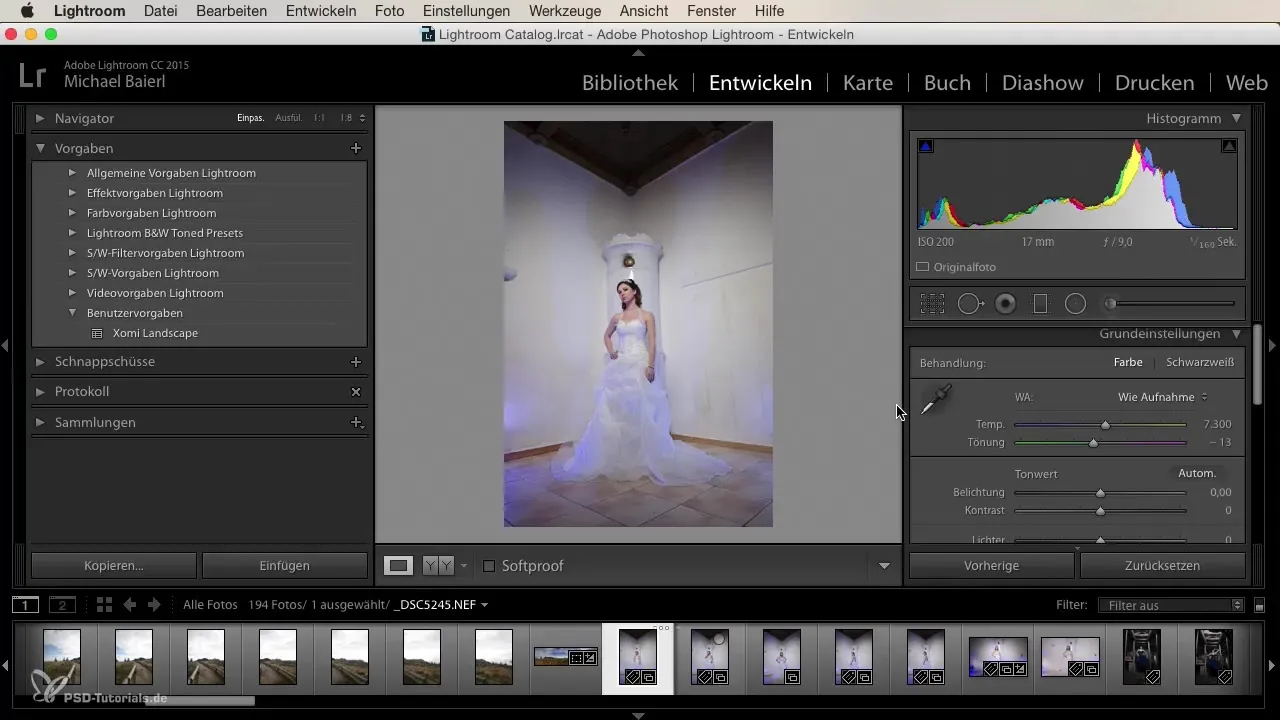
Task: Select the Graduated Filter tool
Action: 1040,304
